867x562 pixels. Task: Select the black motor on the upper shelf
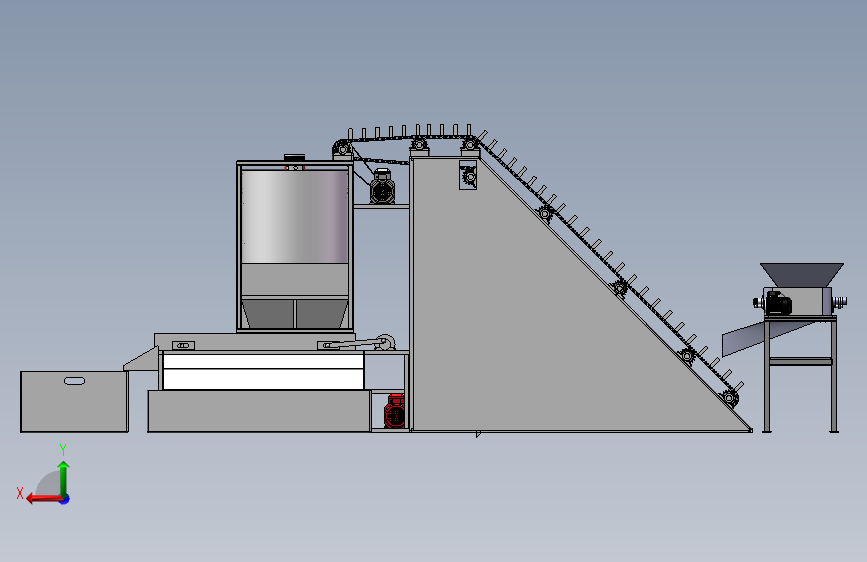(x=382, y=186)
